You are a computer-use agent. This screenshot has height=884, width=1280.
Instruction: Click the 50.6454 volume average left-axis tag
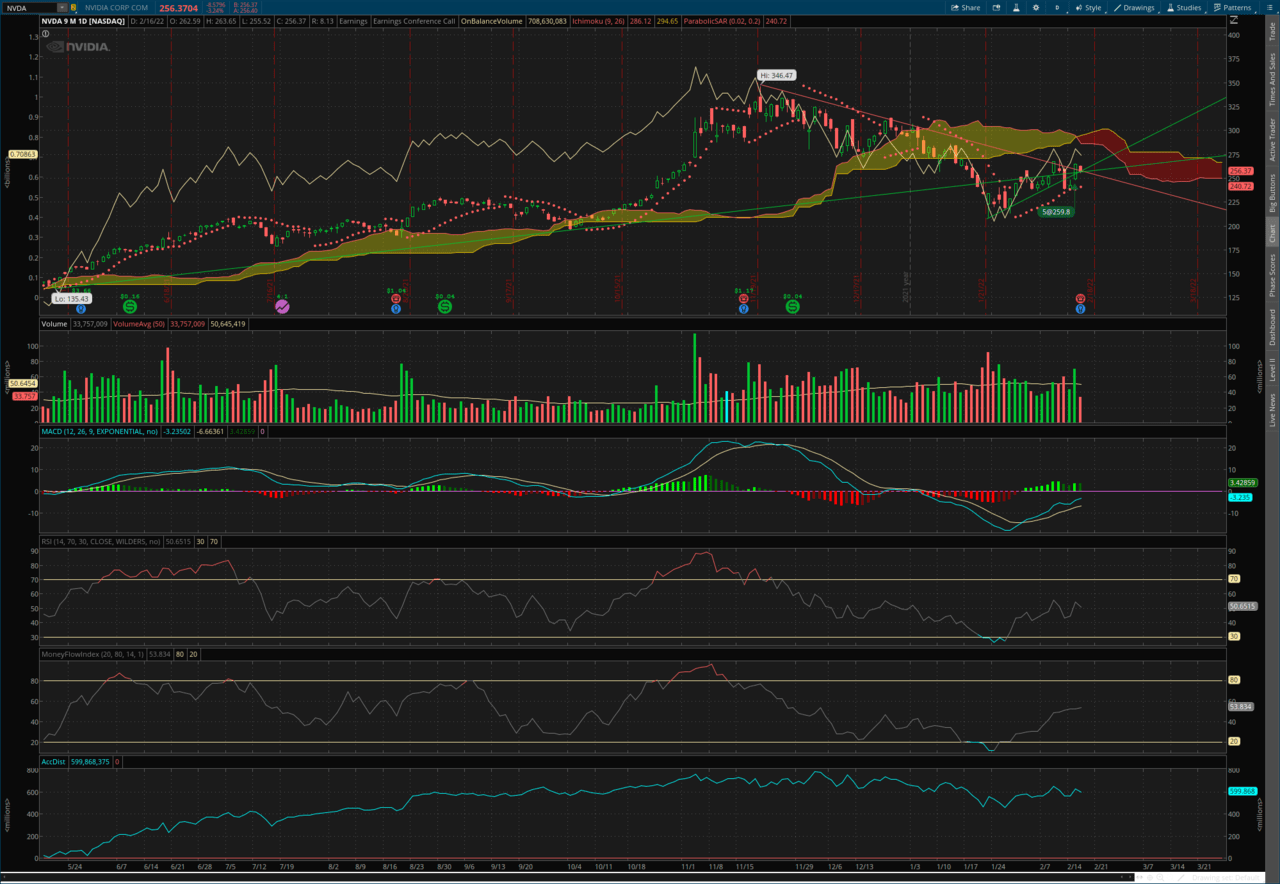(x=22, y=383)
